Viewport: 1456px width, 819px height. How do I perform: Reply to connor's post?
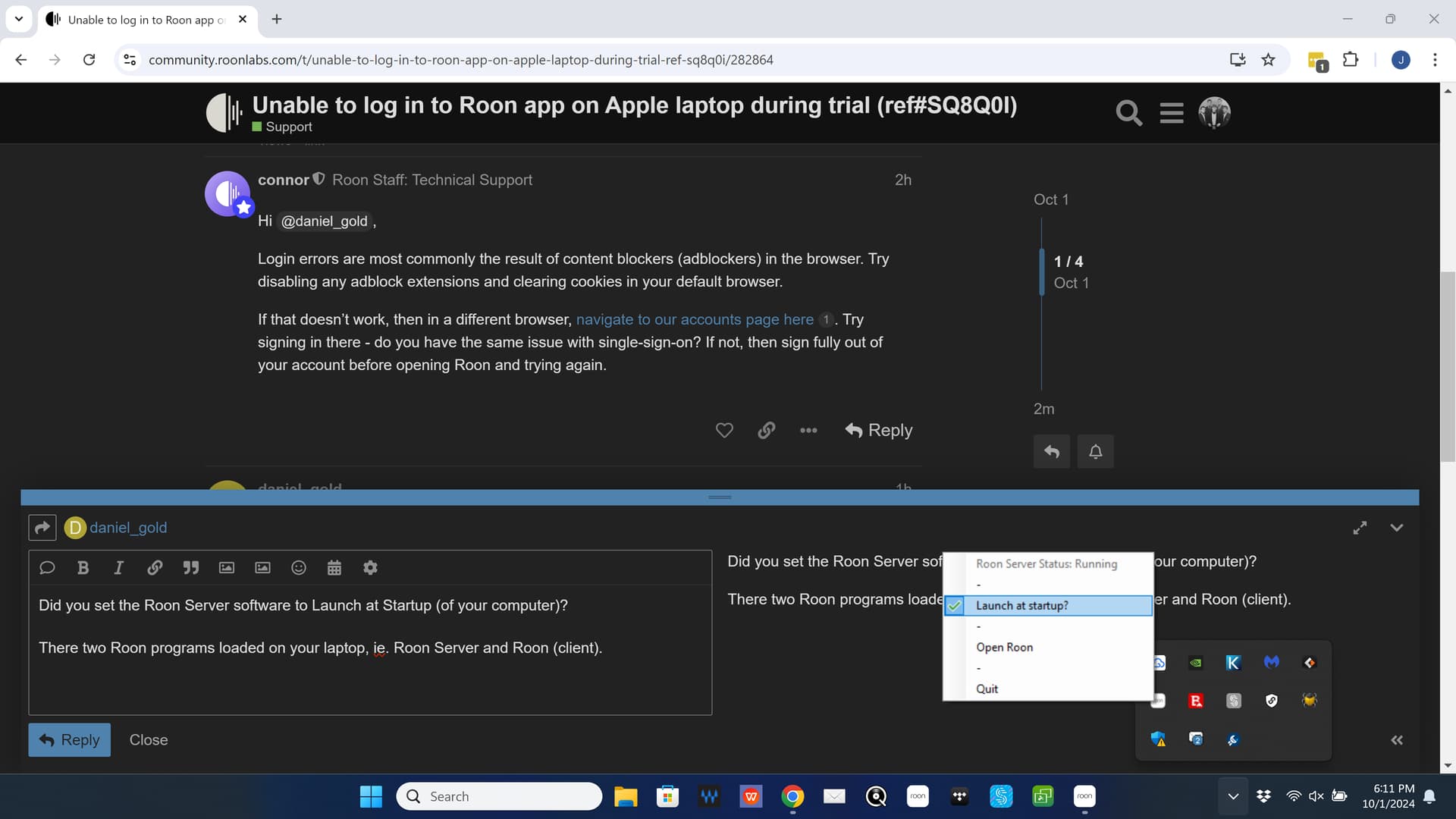tap(879, 430)
